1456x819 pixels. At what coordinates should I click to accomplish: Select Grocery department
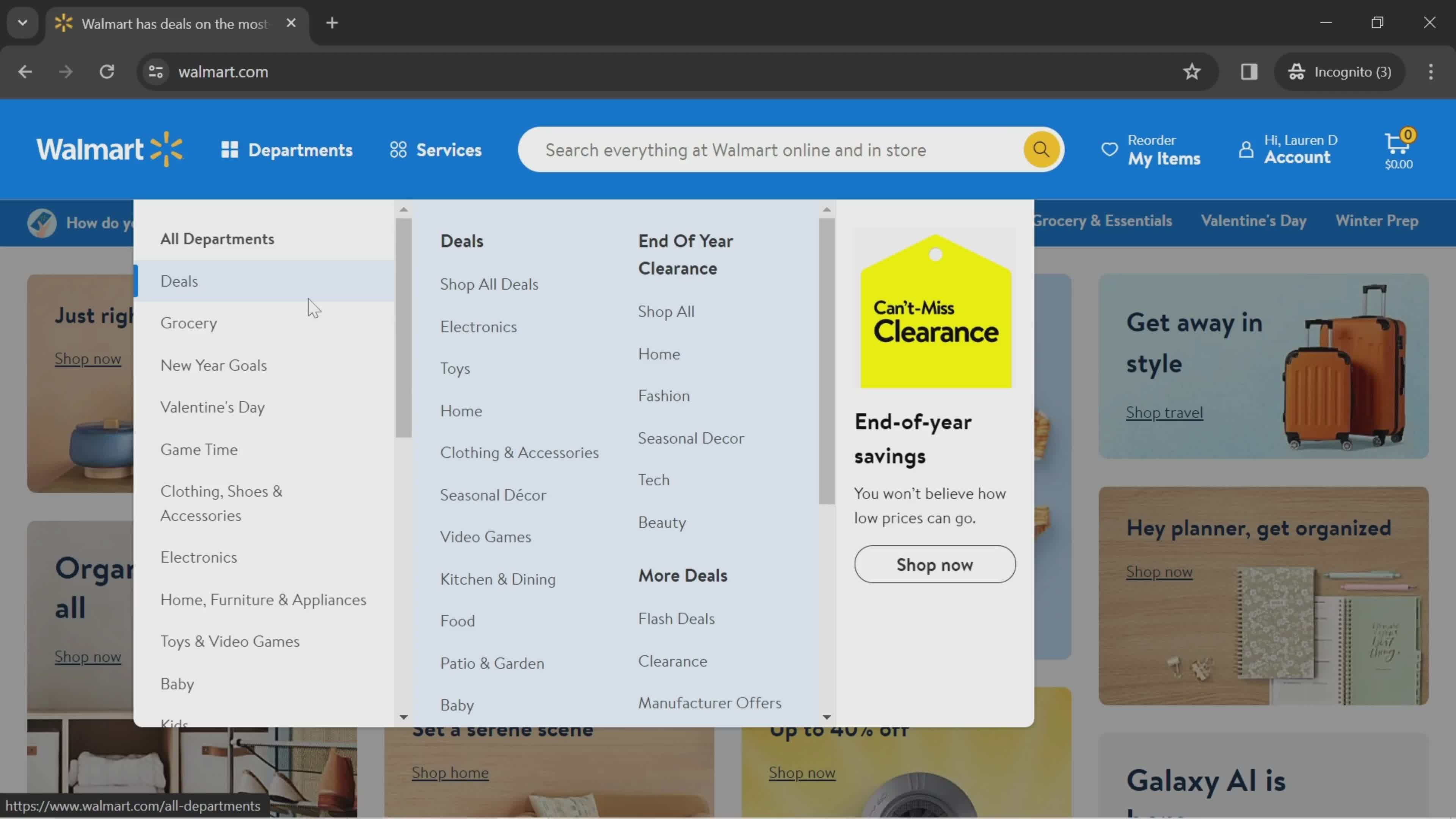tap(189, 323)
